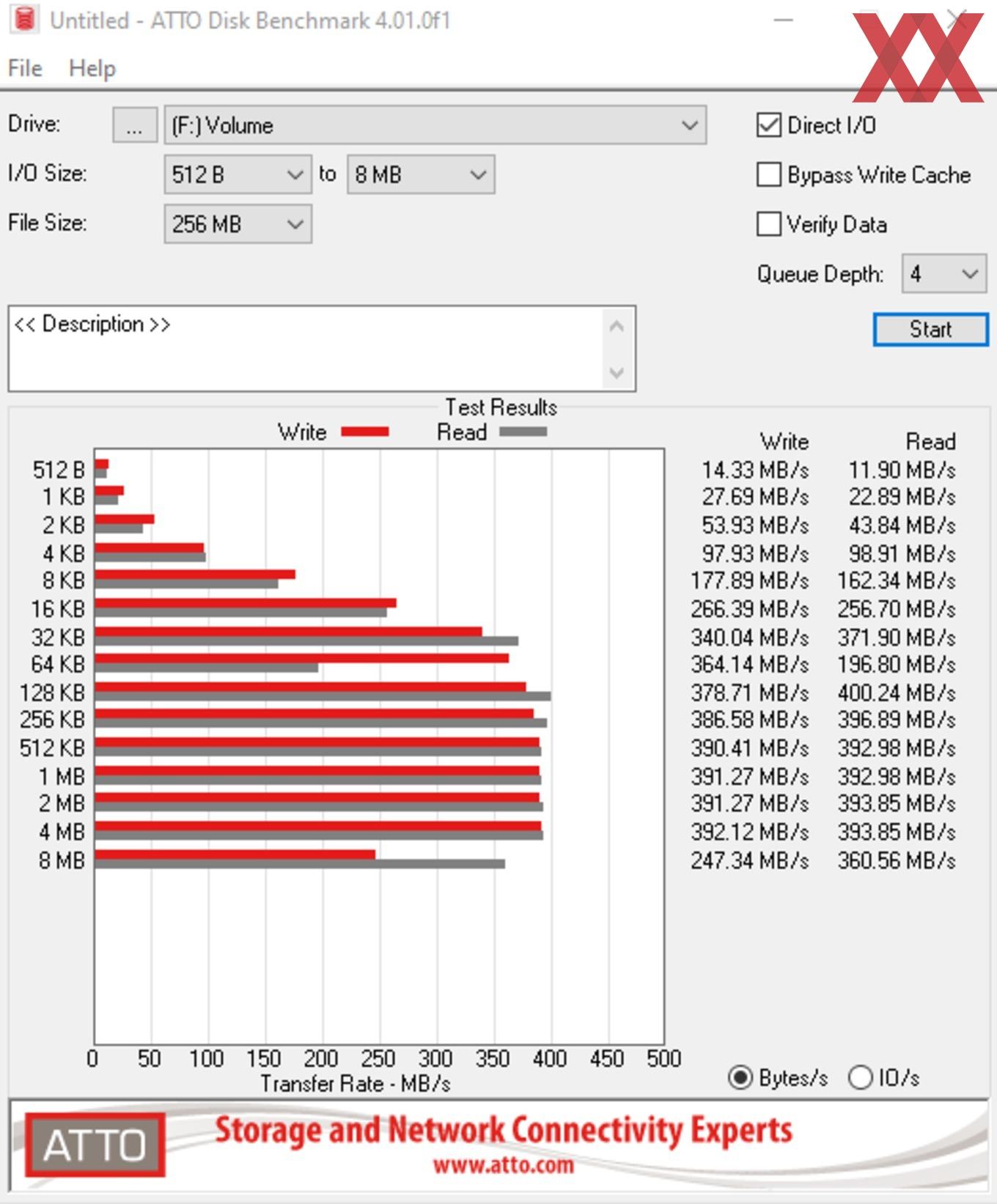Select the IO/s radio button
Viewport: 997px width, 1204px height.
(x=860, y=1078)
